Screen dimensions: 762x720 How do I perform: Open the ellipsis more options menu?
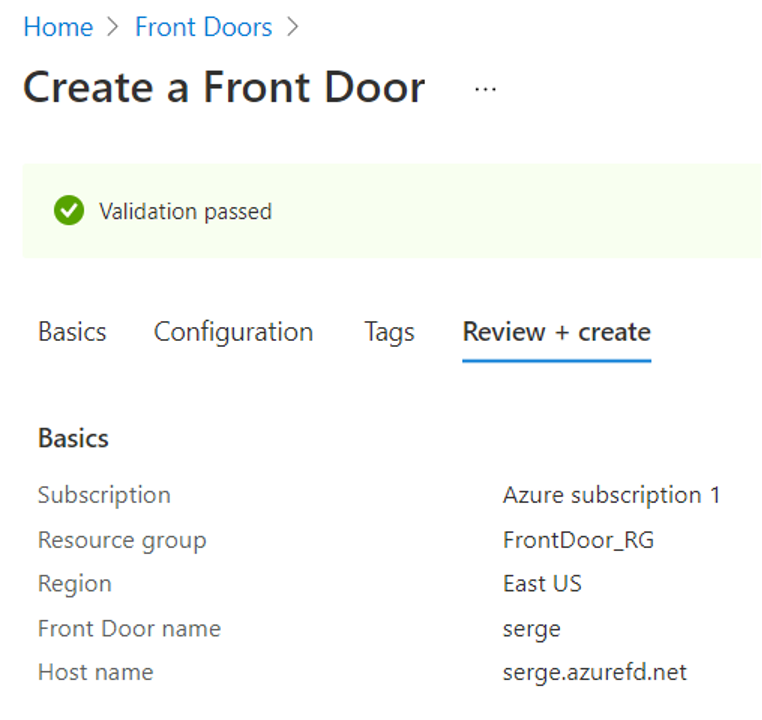485,89
